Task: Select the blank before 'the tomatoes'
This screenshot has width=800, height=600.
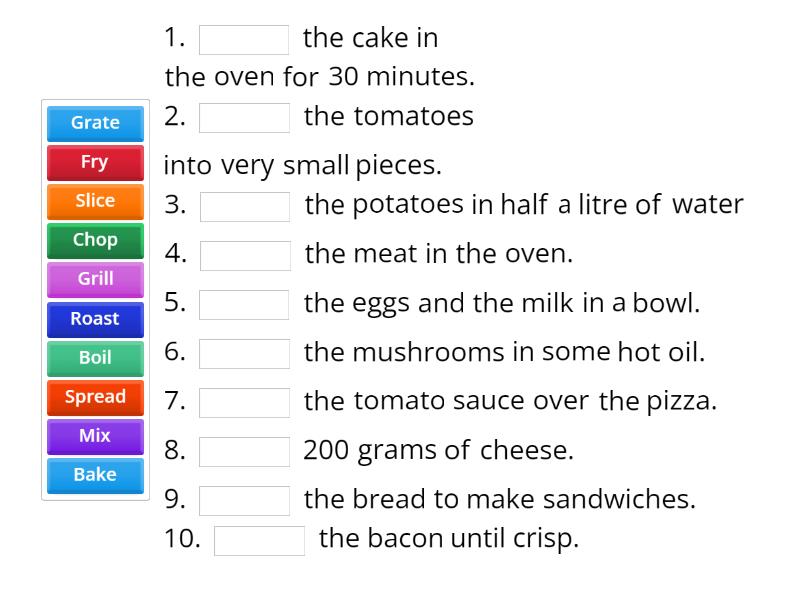Action: click(x=244, y=118)
